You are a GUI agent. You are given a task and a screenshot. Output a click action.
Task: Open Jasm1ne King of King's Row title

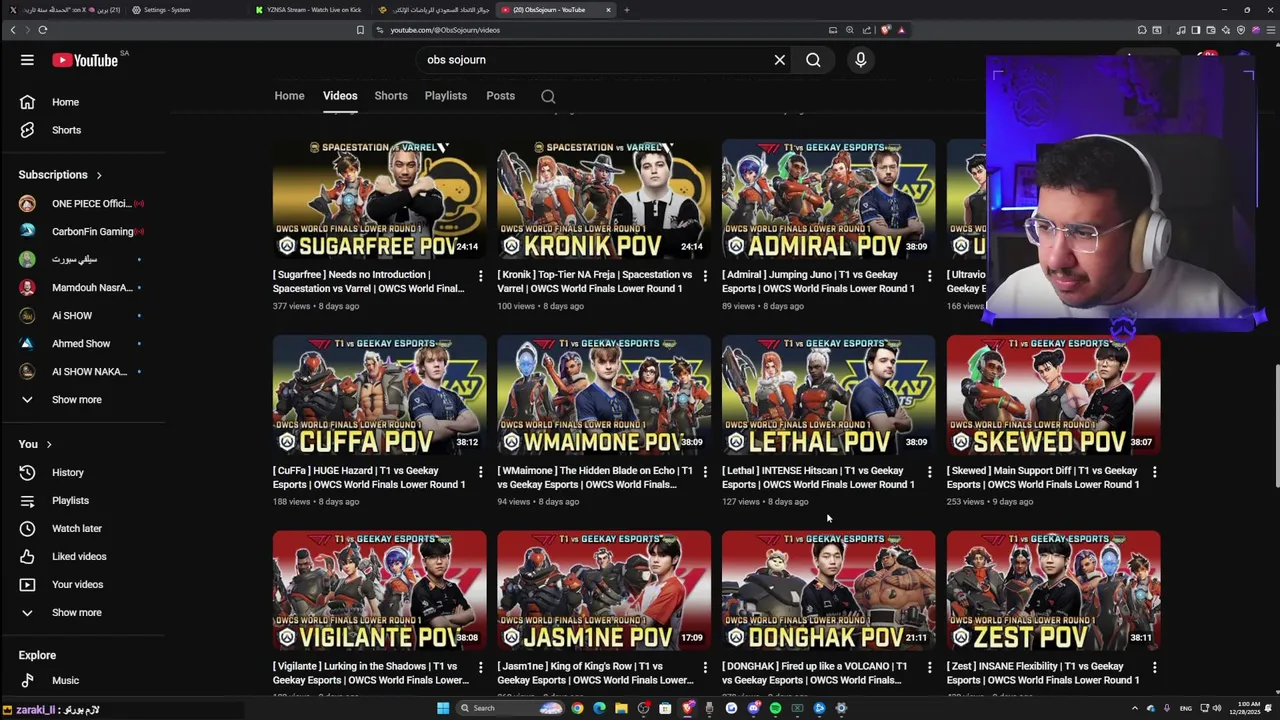tap(595, 673)
